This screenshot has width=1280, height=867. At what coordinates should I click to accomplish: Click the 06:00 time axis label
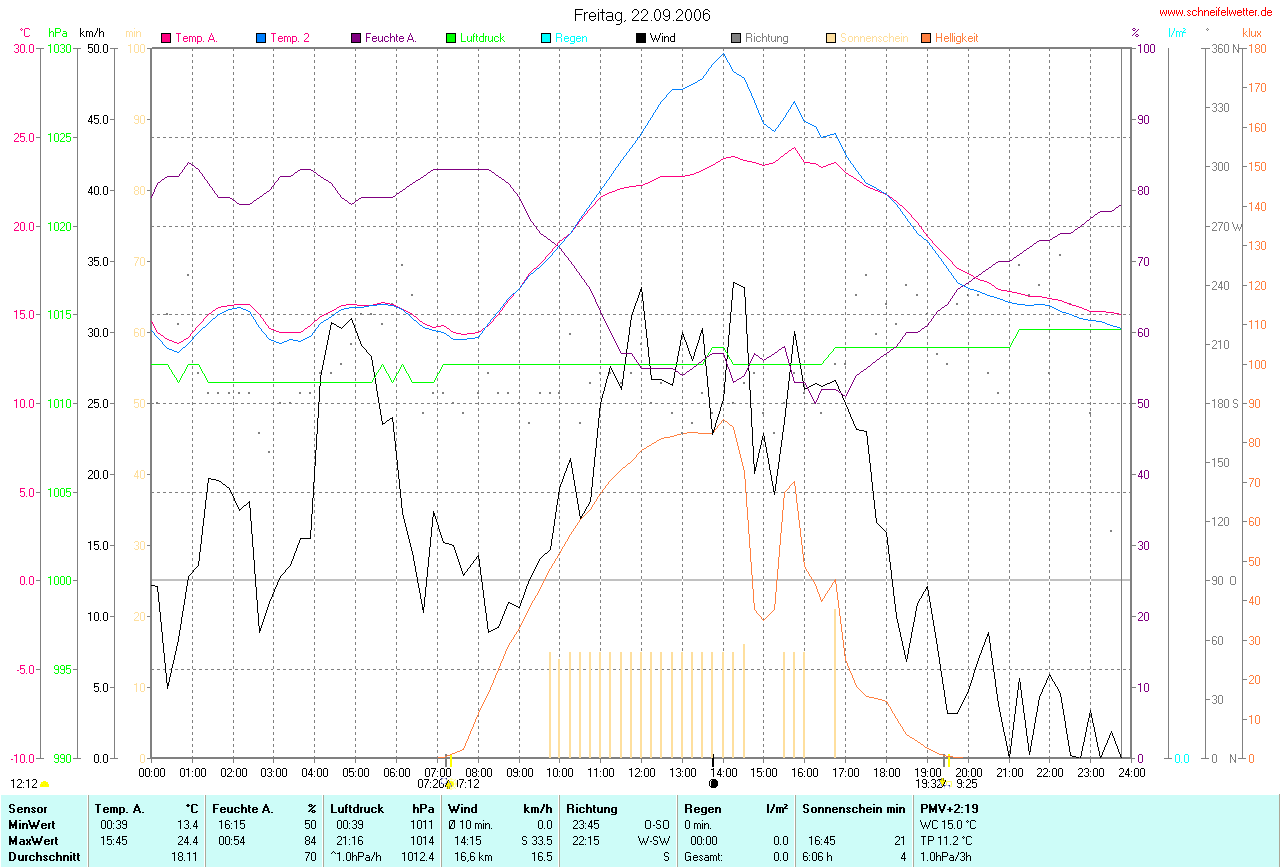click(396, 773)
